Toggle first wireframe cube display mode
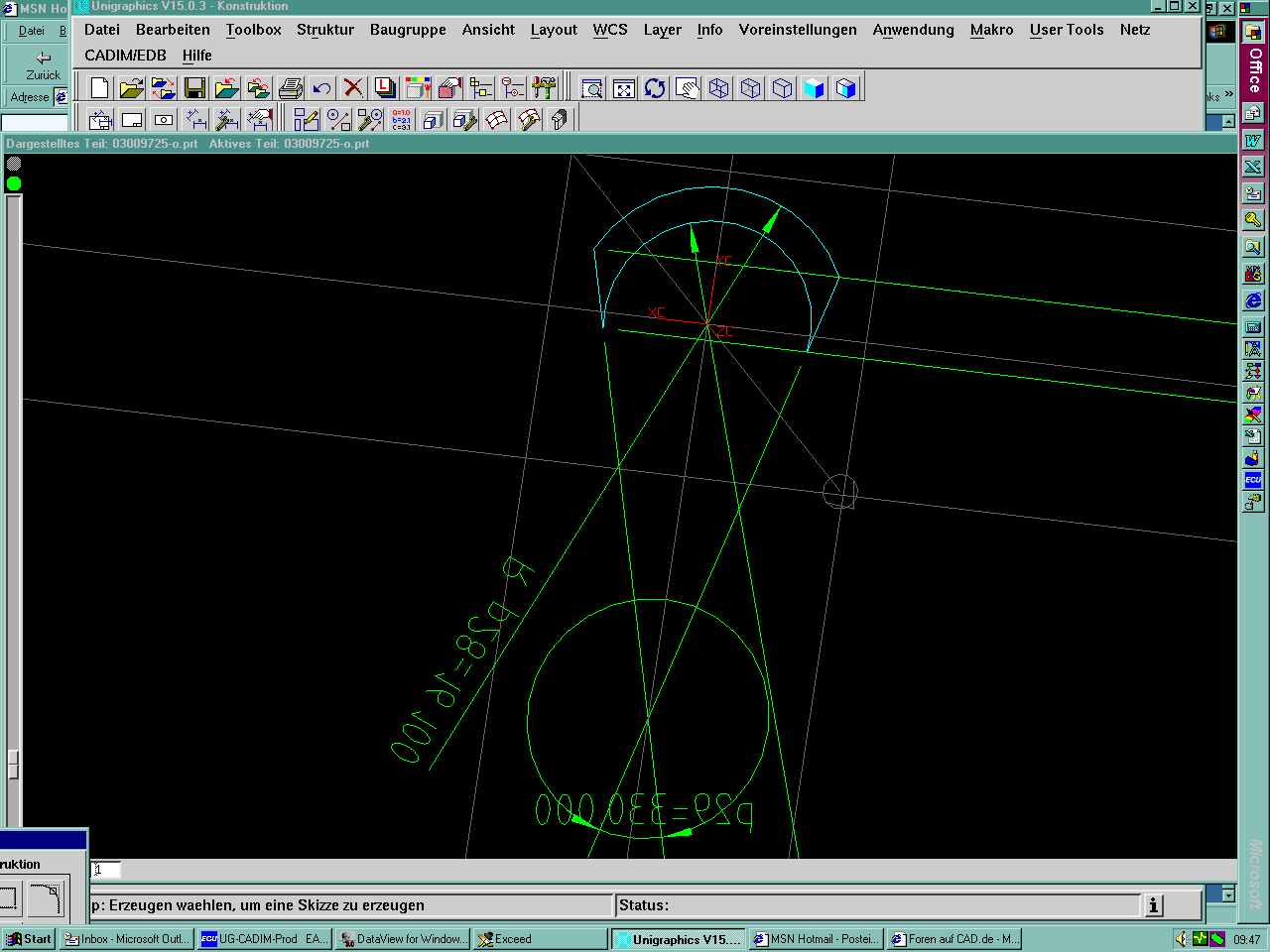 [719, 88]
